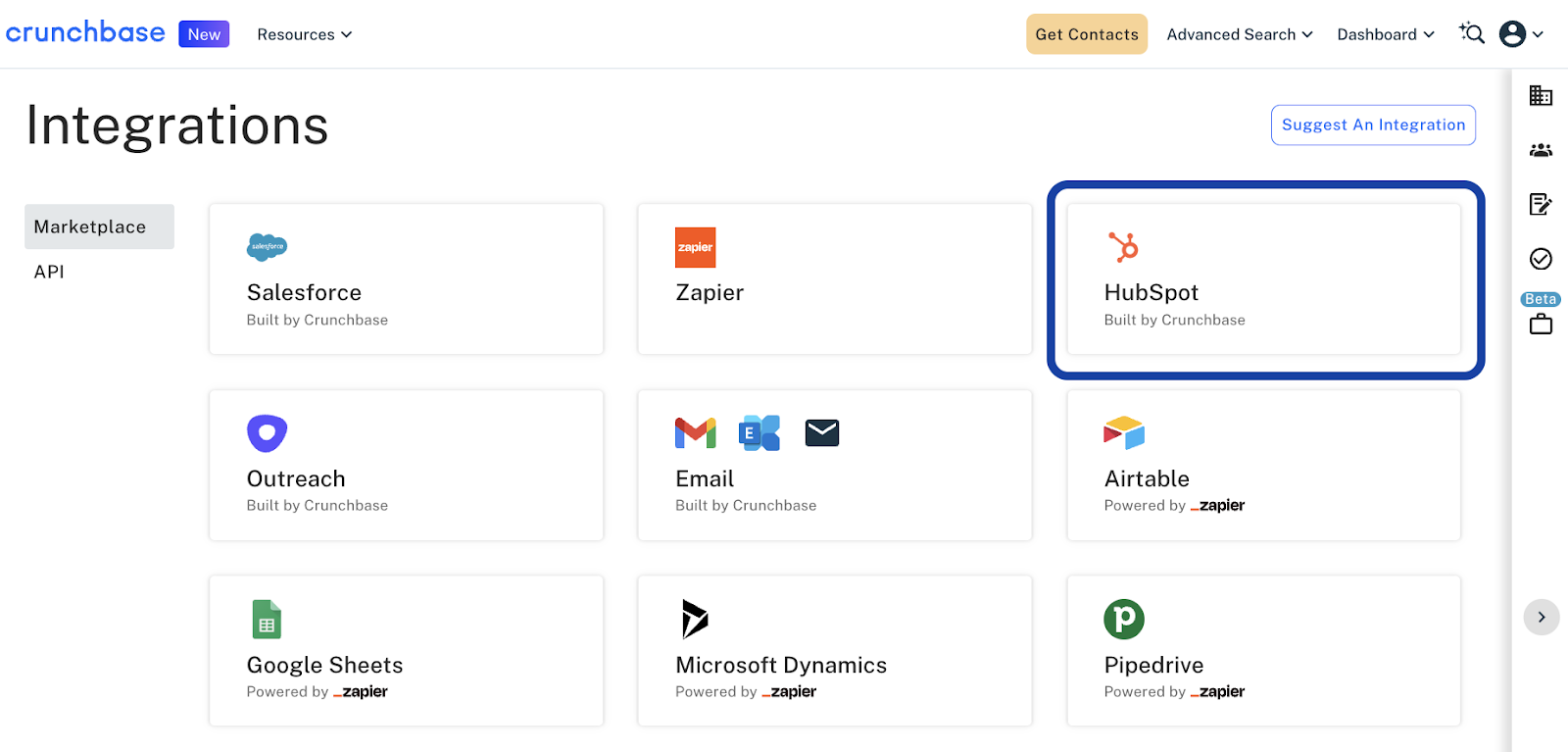Click the HubSpot sprocket logo

point(1123,247)
